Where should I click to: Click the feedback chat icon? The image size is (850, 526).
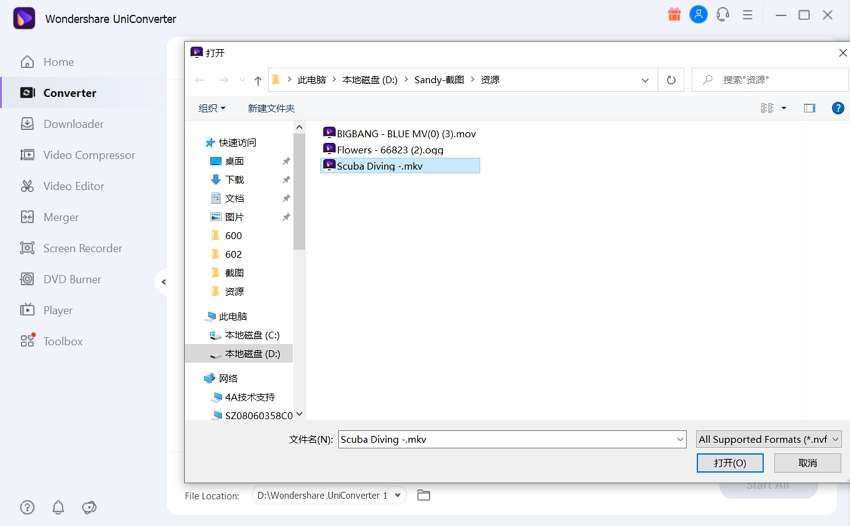(89, 508)
